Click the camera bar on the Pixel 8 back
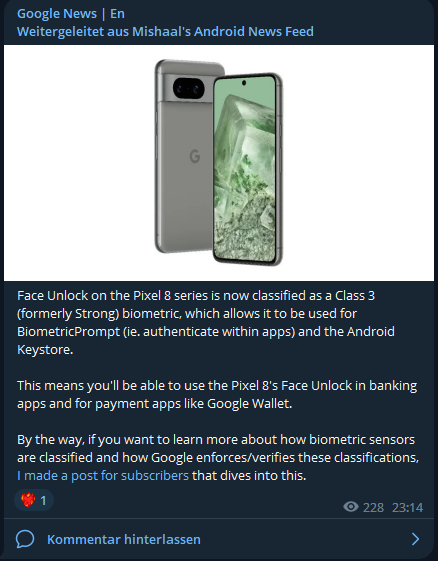Viewport: 438px width, 561px height. coord(190,88)
